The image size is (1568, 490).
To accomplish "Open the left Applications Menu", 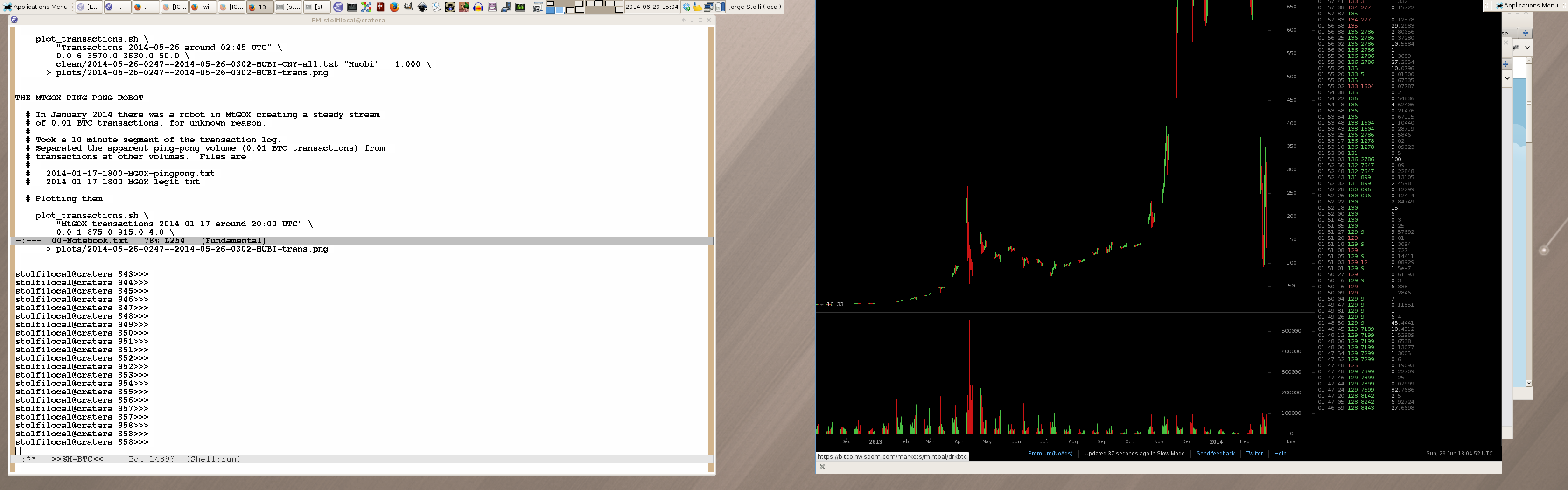I will (35, 7).
